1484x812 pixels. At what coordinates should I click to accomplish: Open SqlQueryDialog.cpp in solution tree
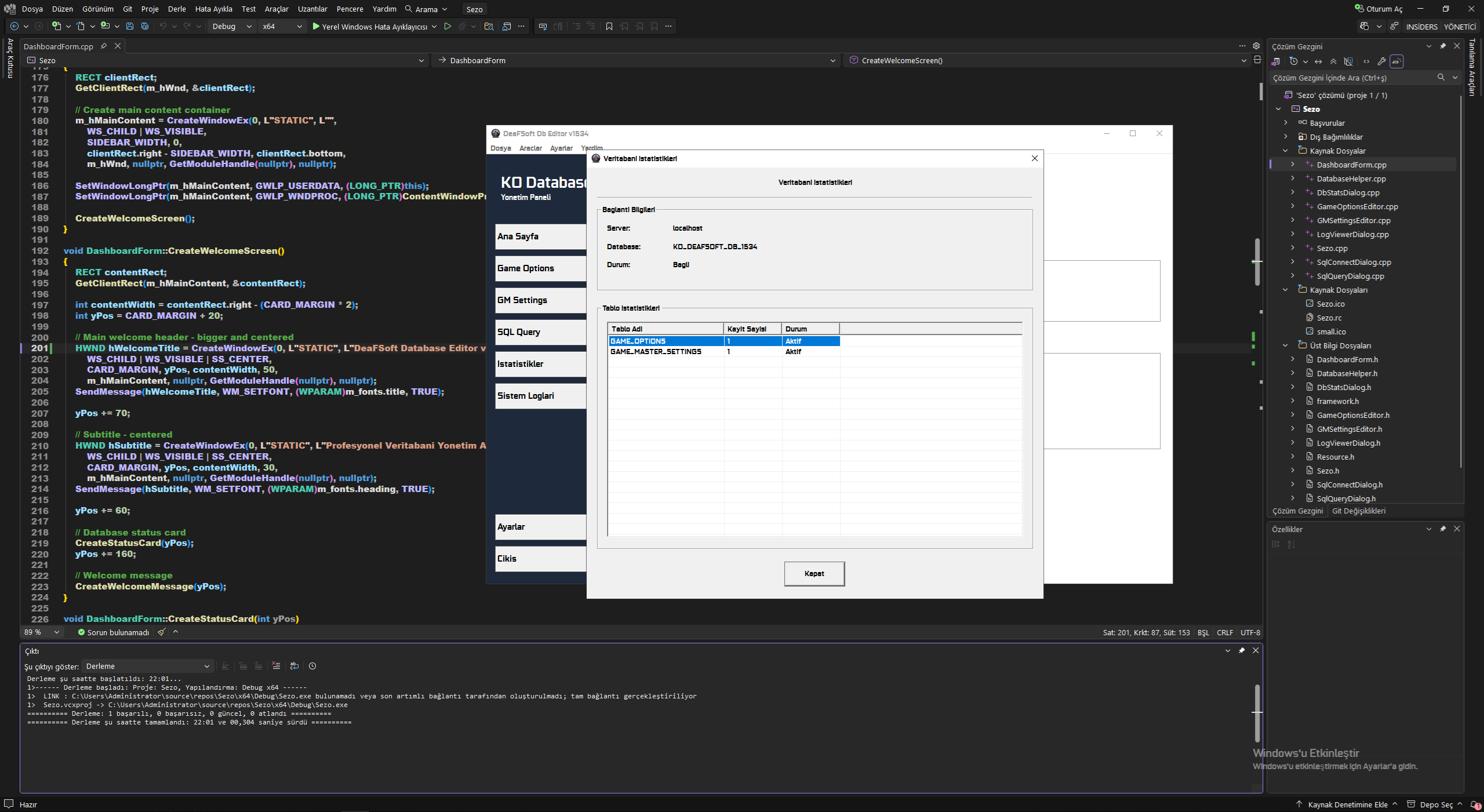point(1350,276)
